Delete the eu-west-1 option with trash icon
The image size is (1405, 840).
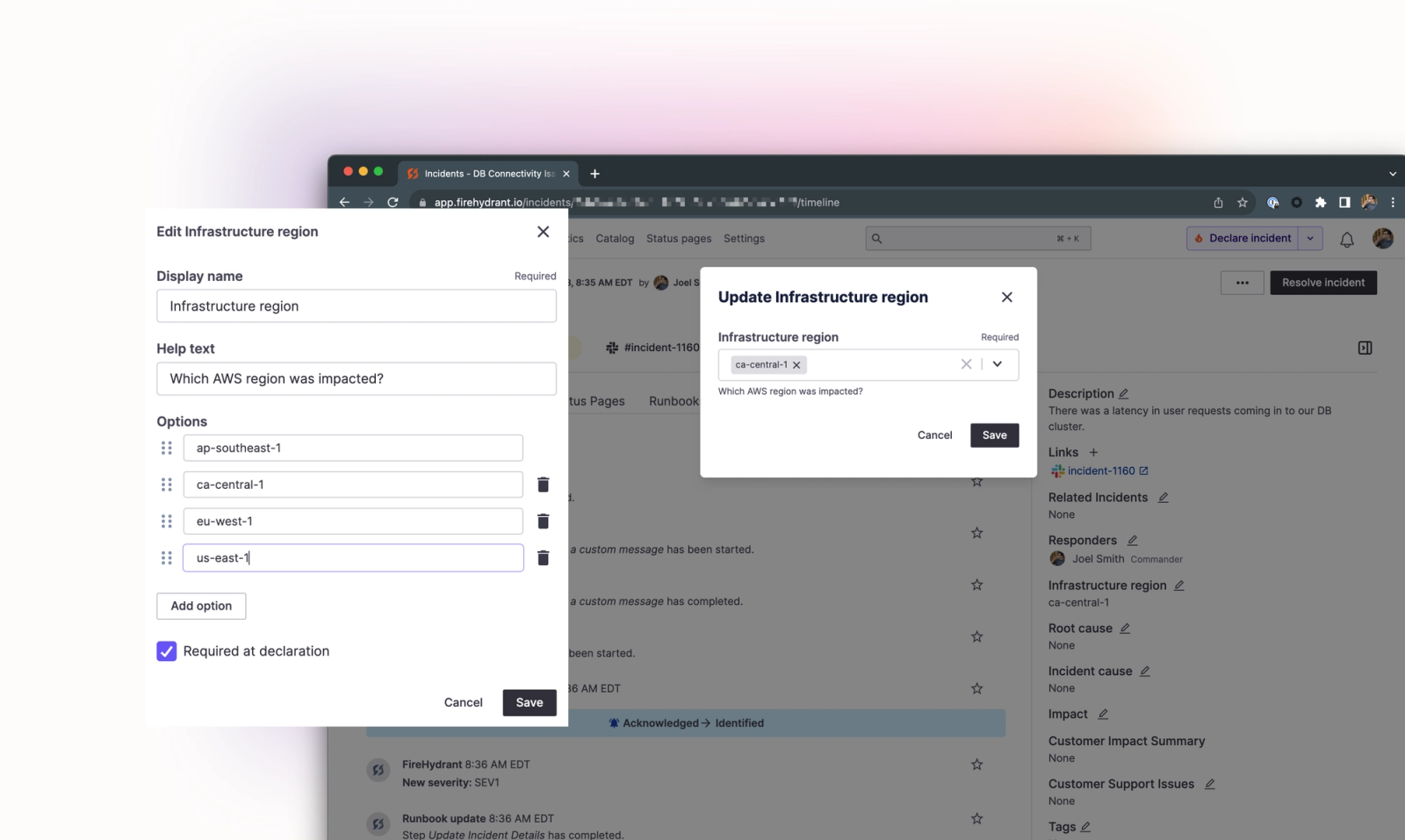543,521
